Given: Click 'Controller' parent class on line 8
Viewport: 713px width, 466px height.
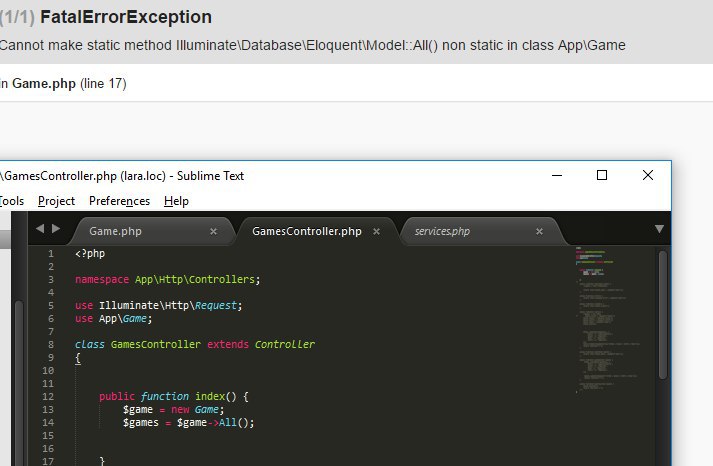Looking at the screenshot, I should (x=285, y=345).
